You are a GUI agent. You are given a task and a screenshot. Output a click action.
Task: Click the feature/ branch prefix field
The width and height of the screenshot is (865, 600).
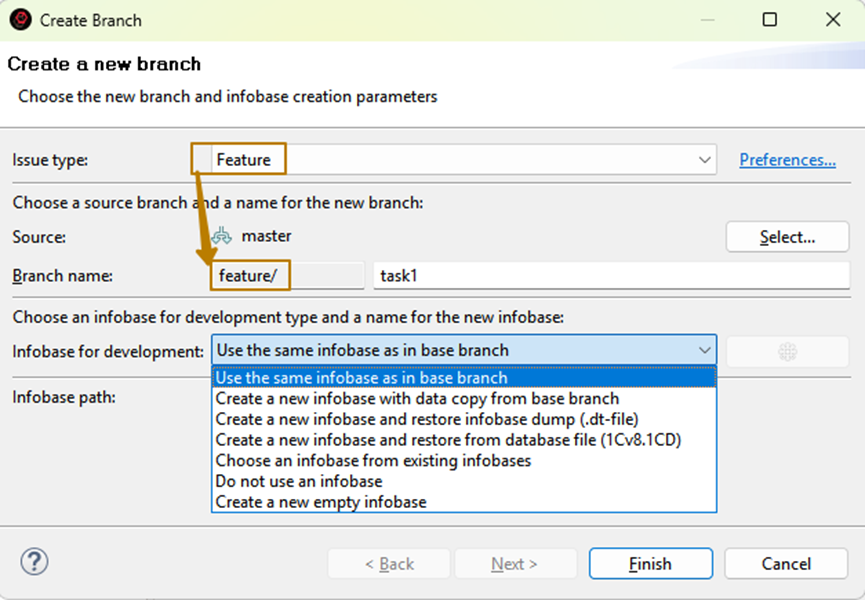click(287, 276)
